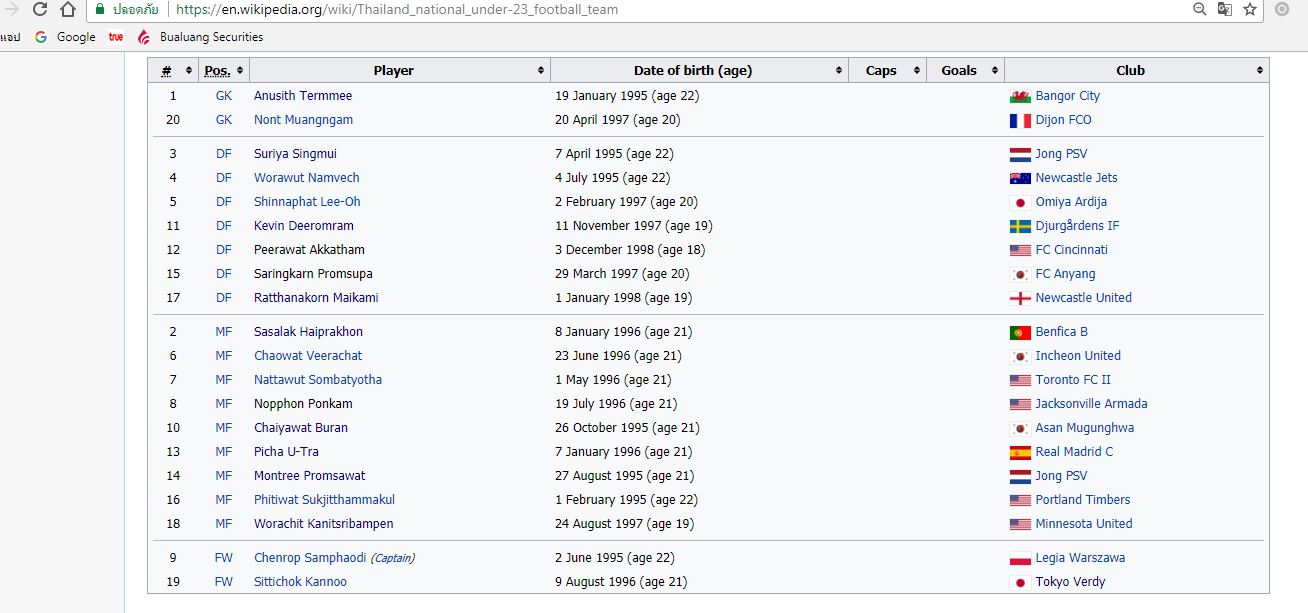Open the Sittichok Kannoo player link

point(300,582)
